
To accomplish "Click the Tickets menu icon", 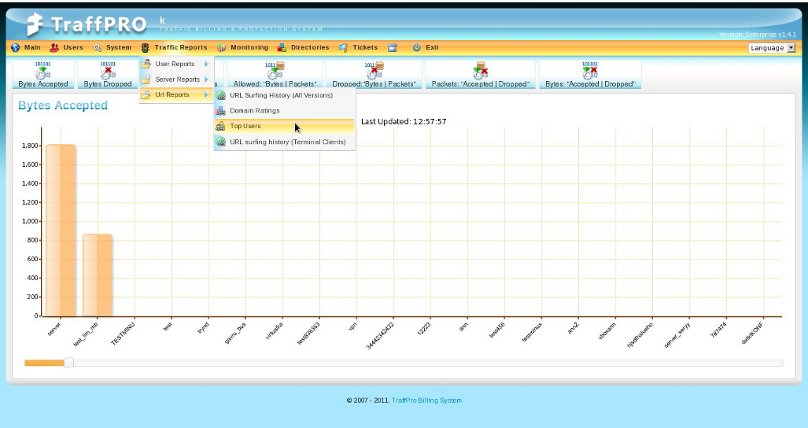I will click(344, 47).
